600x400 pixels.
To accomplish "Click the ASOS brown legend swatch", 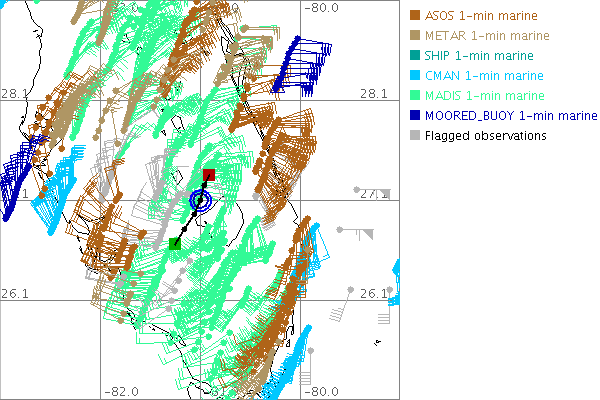I will pyautogui.click(x=415, y=16).
